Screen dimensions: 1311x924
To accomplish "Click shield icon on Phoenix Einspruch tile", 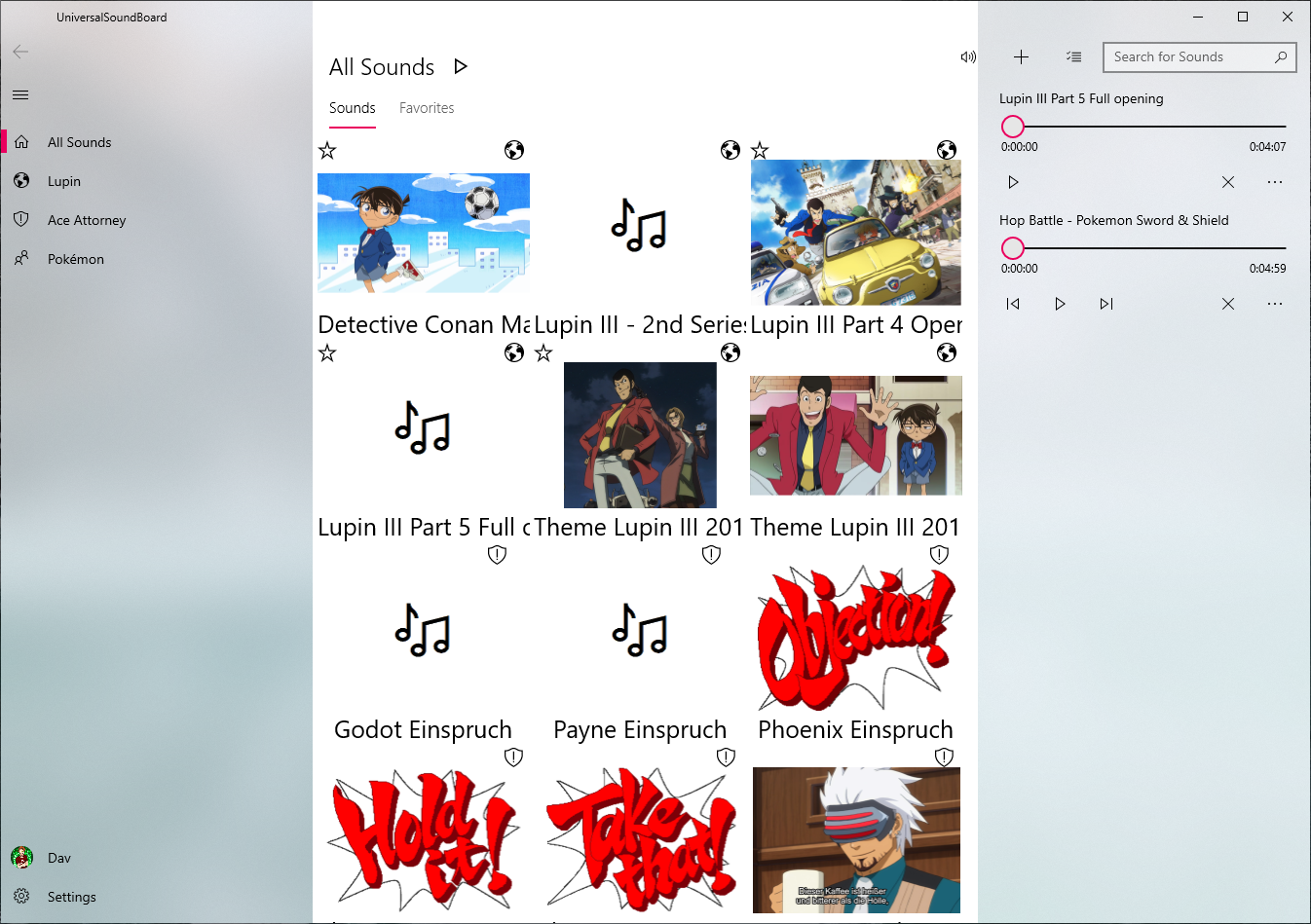I will pyautogui.click(x=939, y=555).
